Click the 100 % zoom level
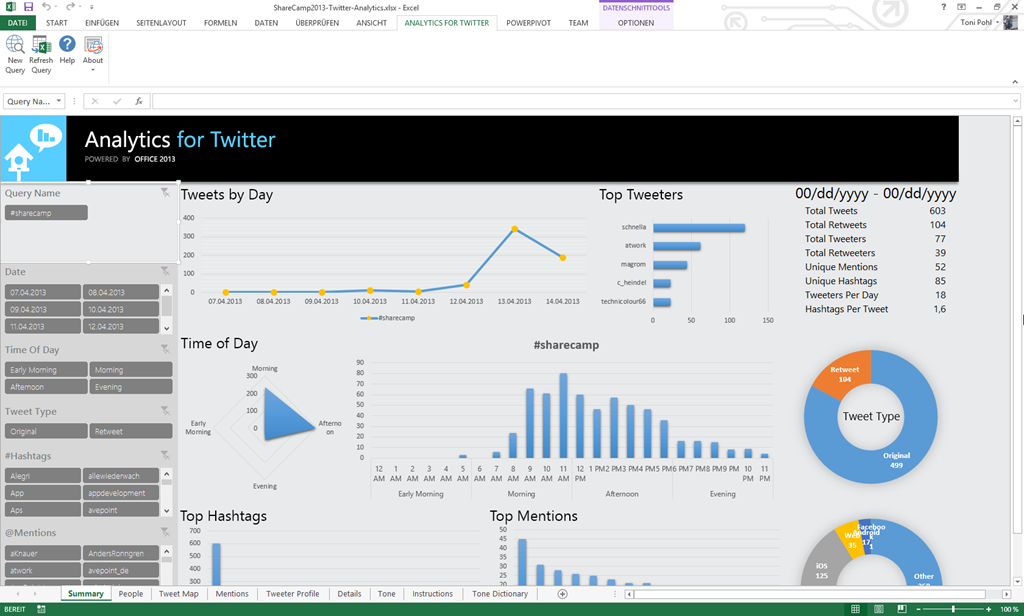 click(x=1009, y=609)
